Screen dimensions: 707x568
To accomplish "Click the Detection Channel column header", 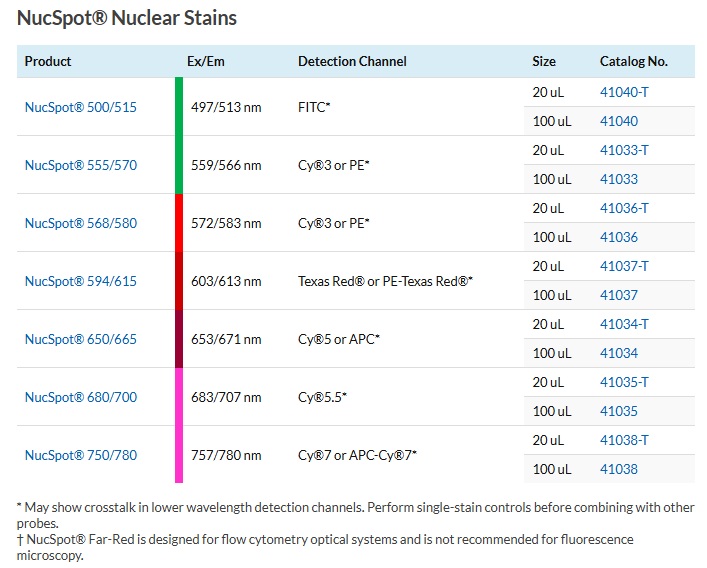I will tap(352, 61).
